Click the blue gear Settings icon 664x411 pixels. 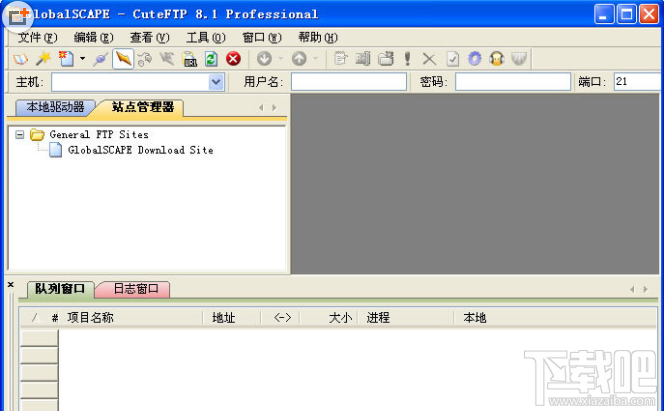click(x=474, y=58)
